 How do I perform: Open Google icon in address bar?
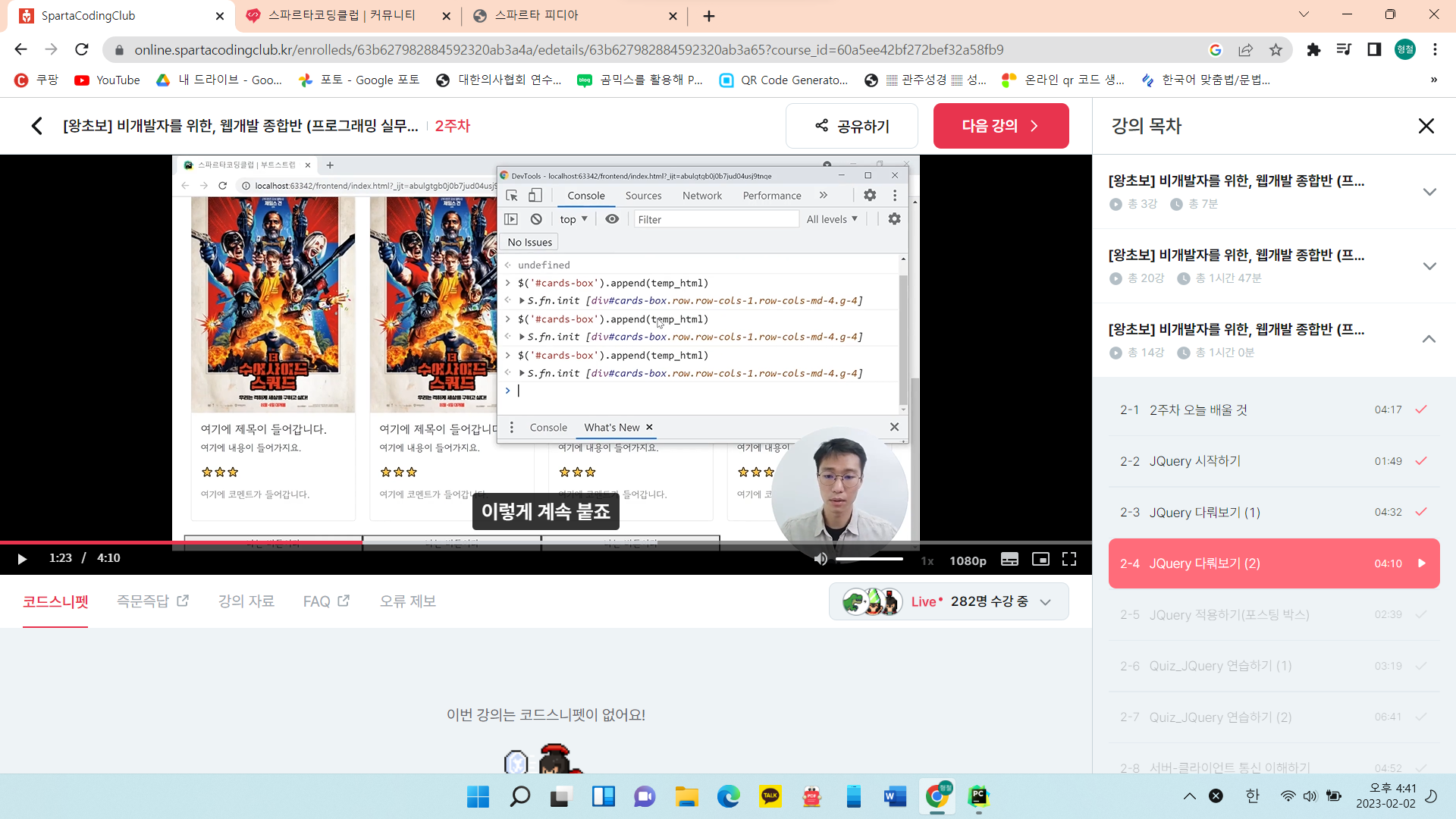1215,49
